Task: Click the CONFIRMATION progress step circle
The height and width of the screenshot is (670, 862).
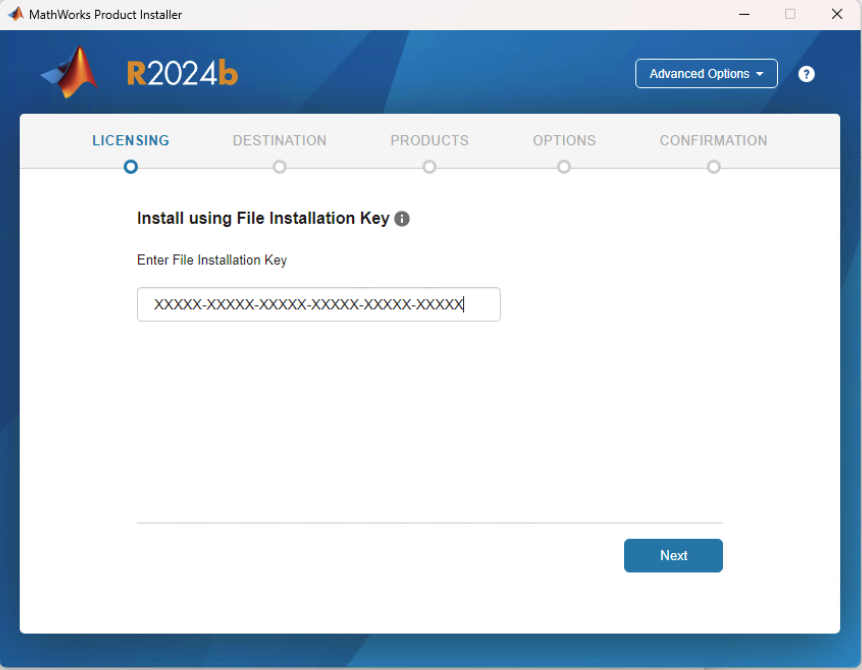Action: [714, 167]
